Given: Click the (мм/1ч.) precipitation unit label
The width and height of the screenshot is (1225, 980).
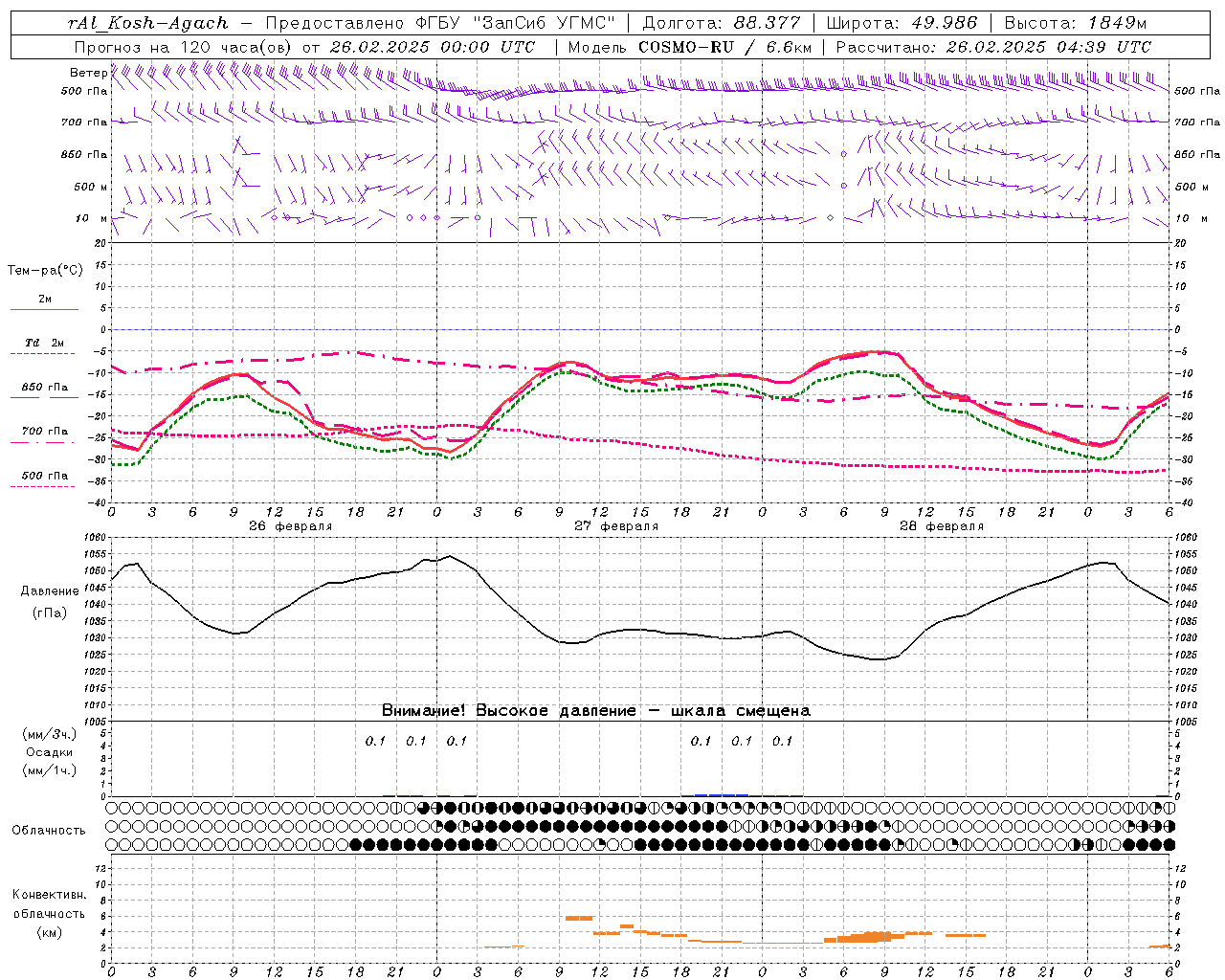Looking at the screenshot, I should [x=49, y=770].
